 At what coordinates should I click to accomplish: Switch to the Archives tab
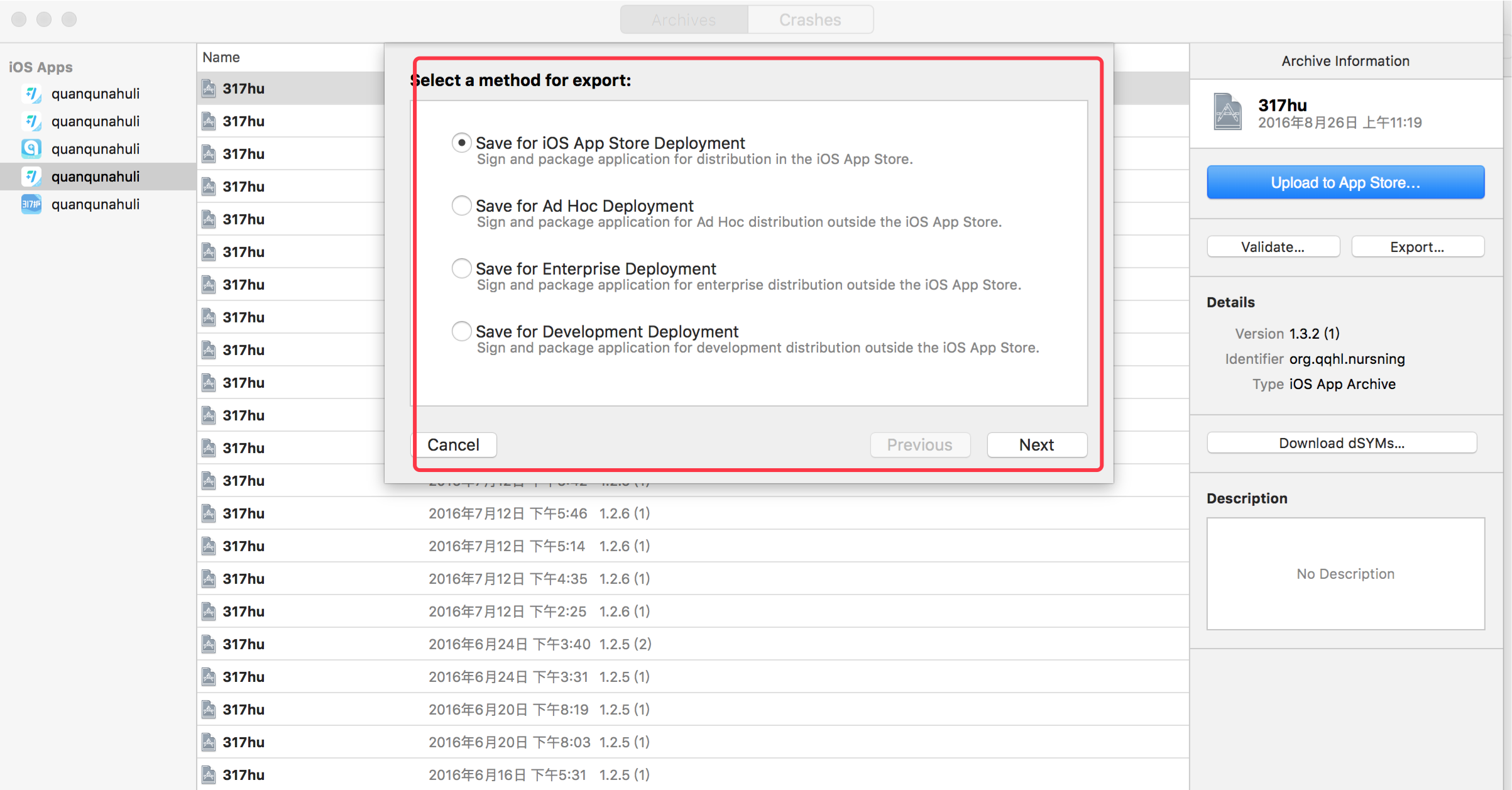684,19
